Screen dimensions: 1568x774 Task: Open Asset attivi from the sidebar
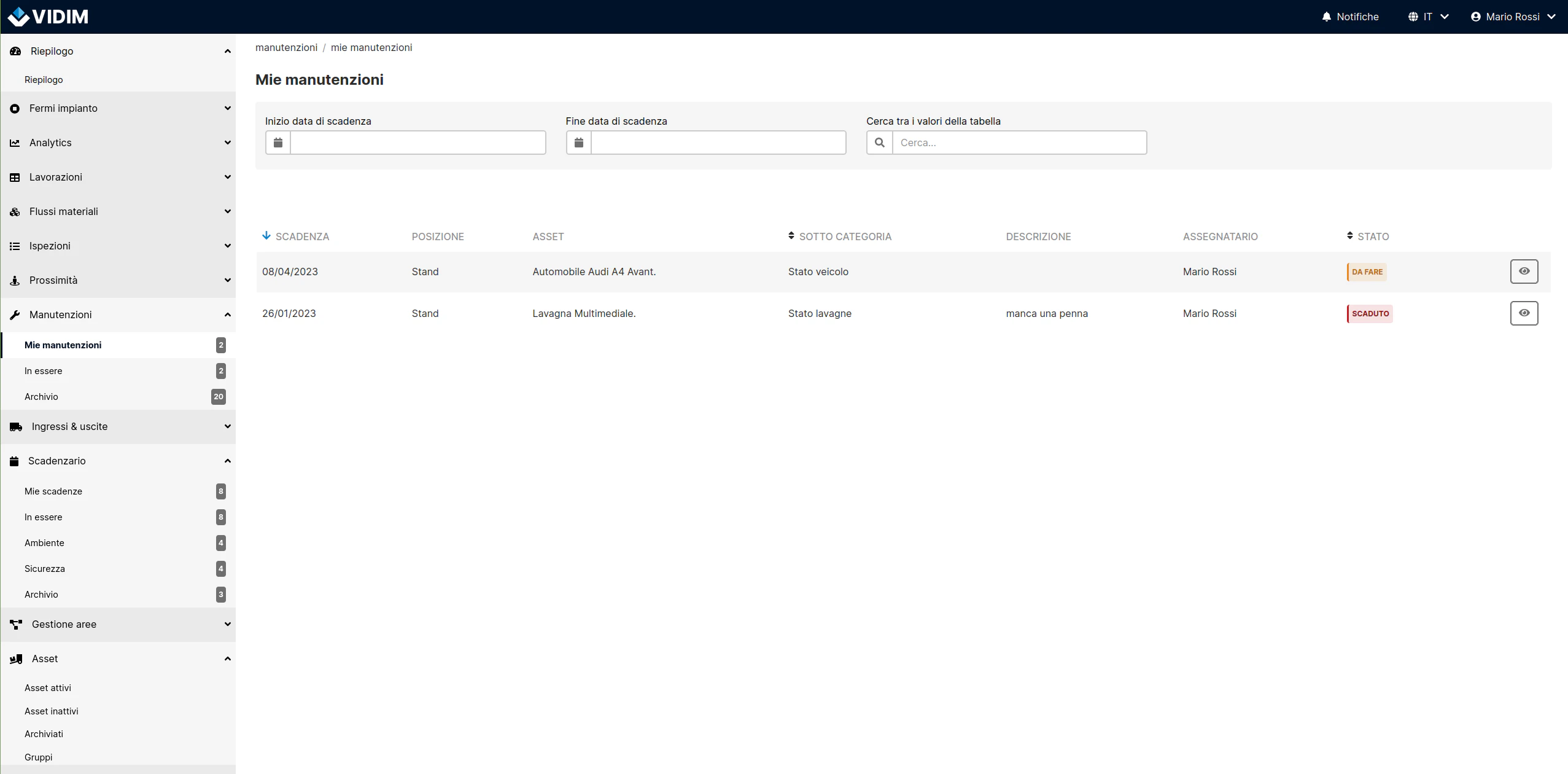(47, 687)
